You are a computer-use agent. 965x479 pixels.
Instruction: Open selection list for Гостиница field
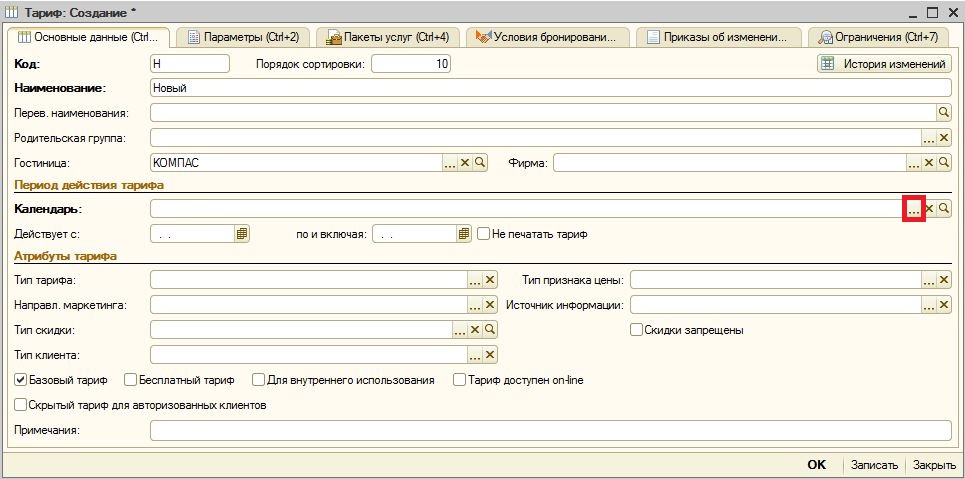(x=450, y=163)
